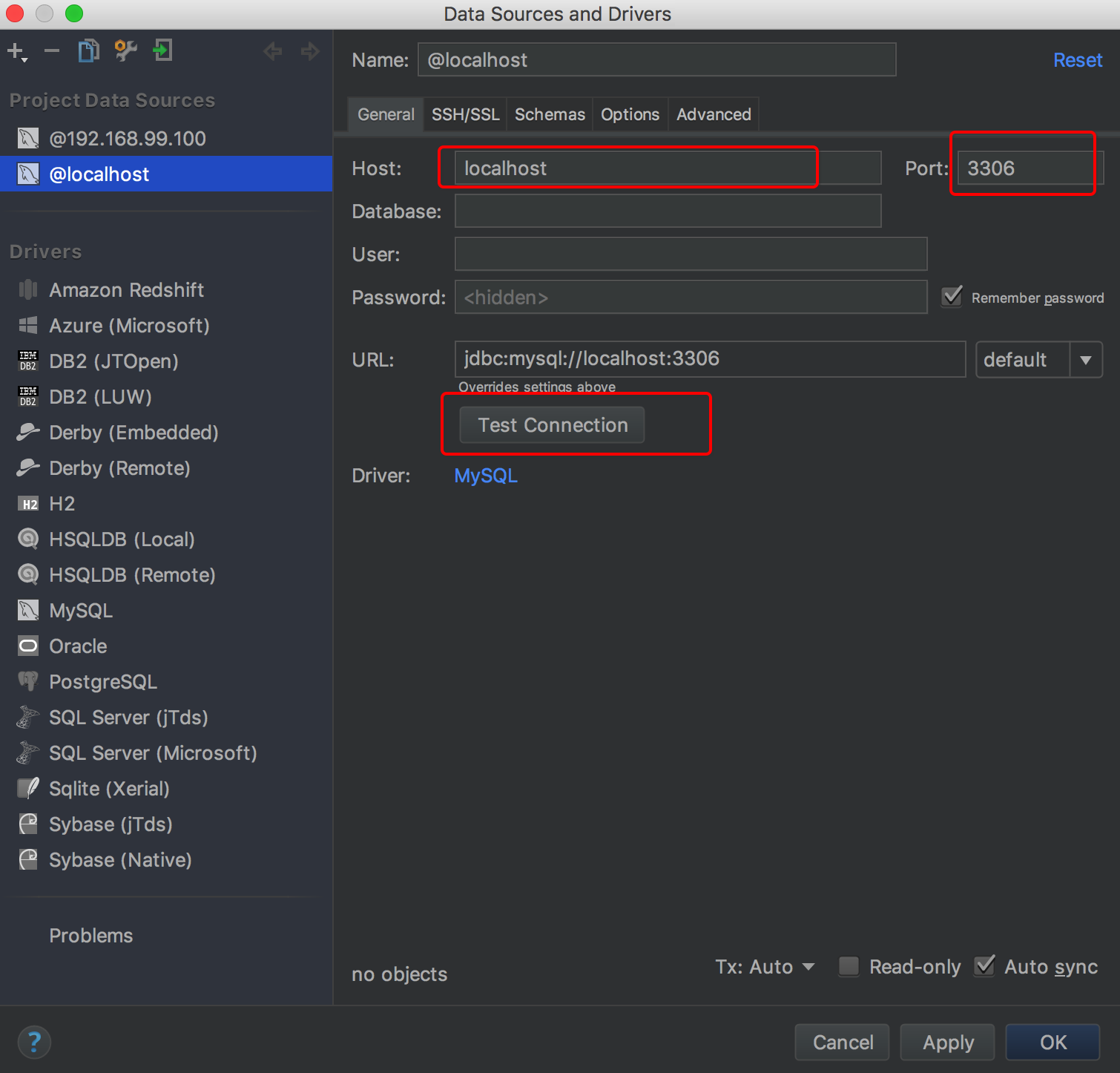Toggle the Remember password checkbox
This screenshot has width=1120, height=1073.
click(952, 297)
